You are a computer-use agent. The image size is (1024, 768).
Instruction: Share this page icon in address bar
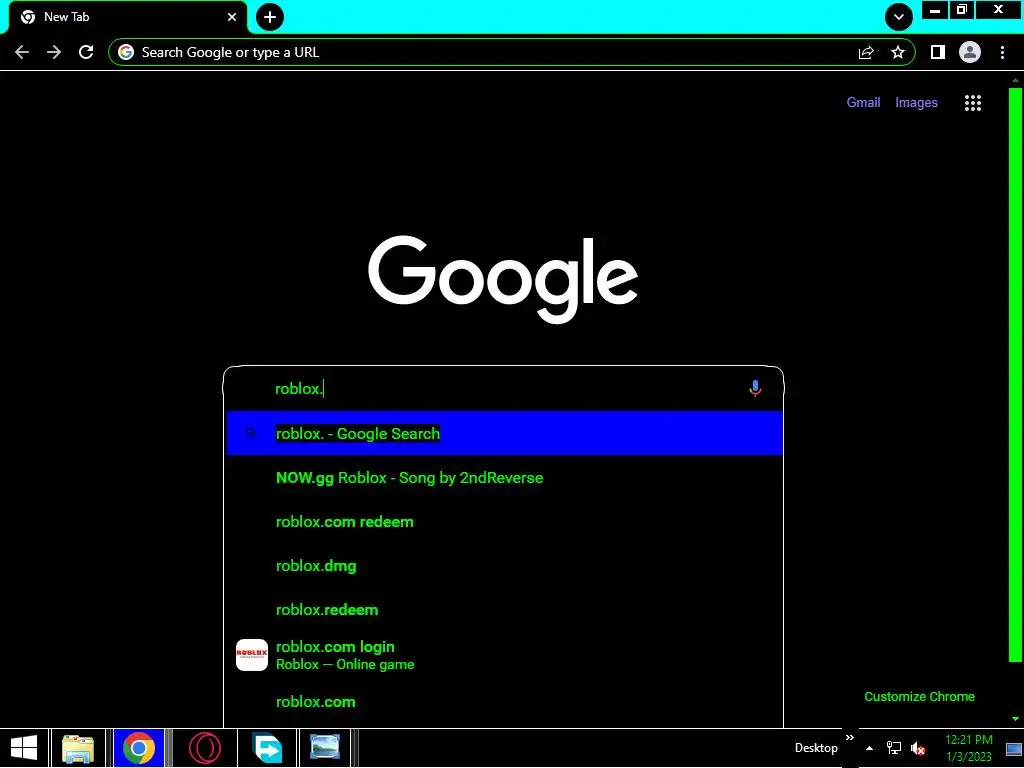click(866, 52)
